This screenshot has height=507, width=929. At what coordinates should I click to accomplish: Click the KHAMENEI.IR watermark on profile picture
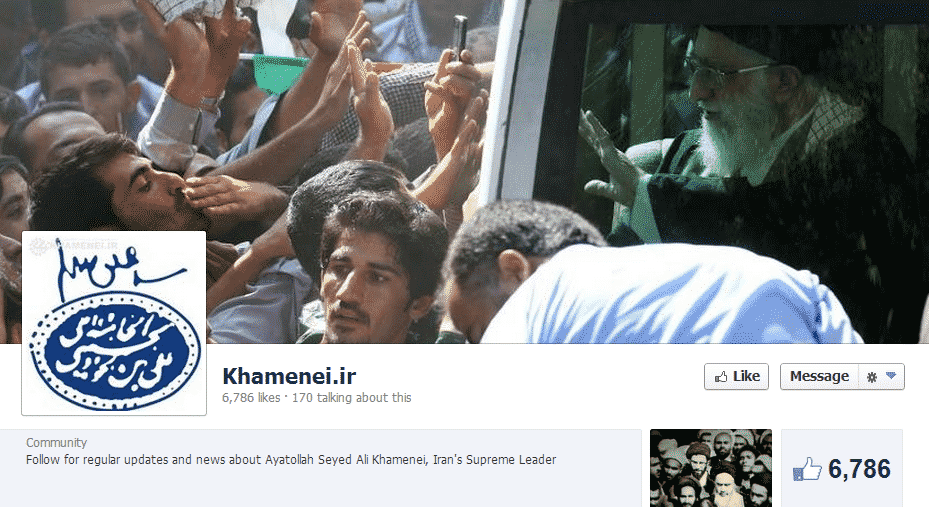pyautogui.click(x=74, y=244)
